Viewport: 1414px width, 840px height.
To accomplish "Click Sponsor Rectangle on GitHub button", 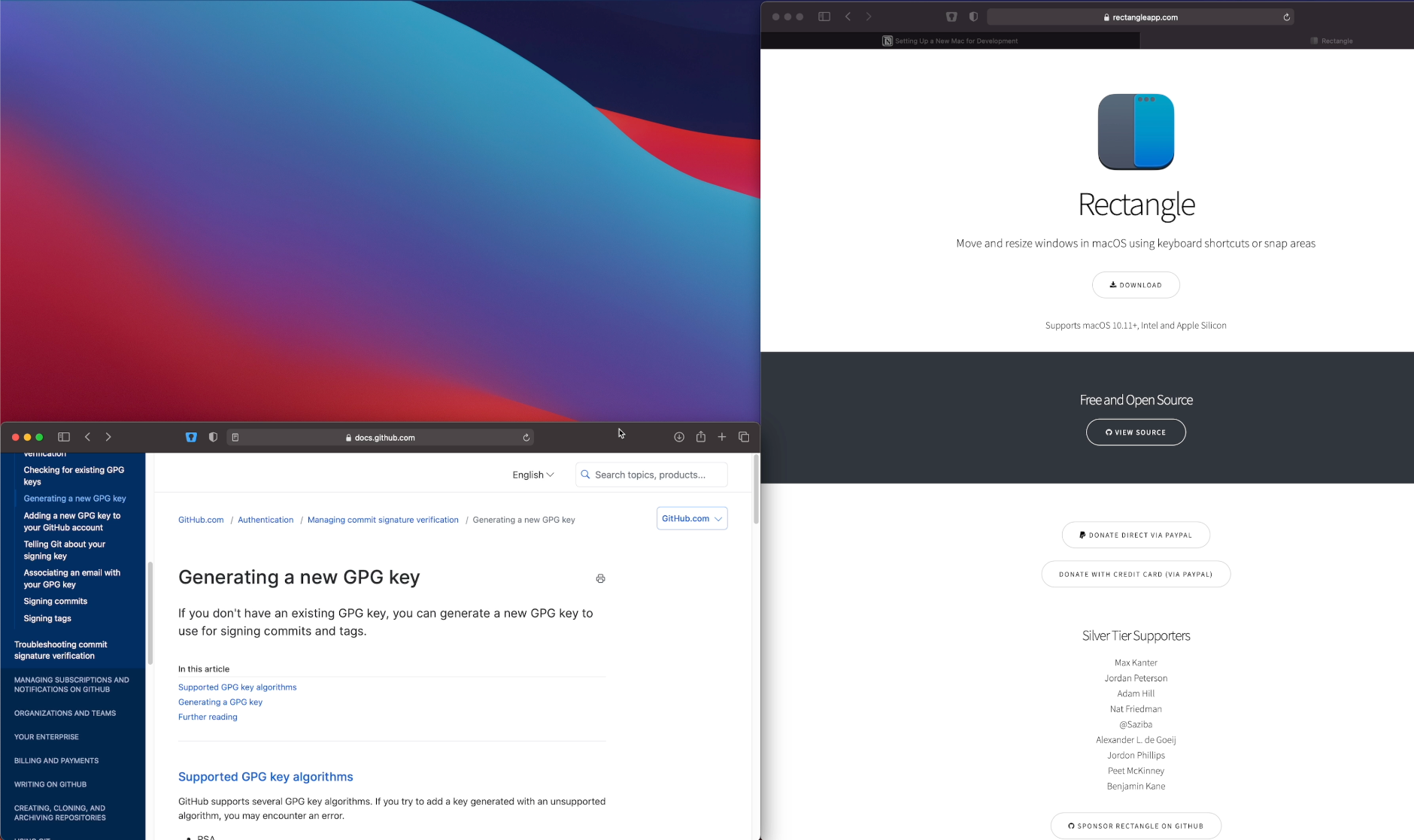I will coord(1136,826).
